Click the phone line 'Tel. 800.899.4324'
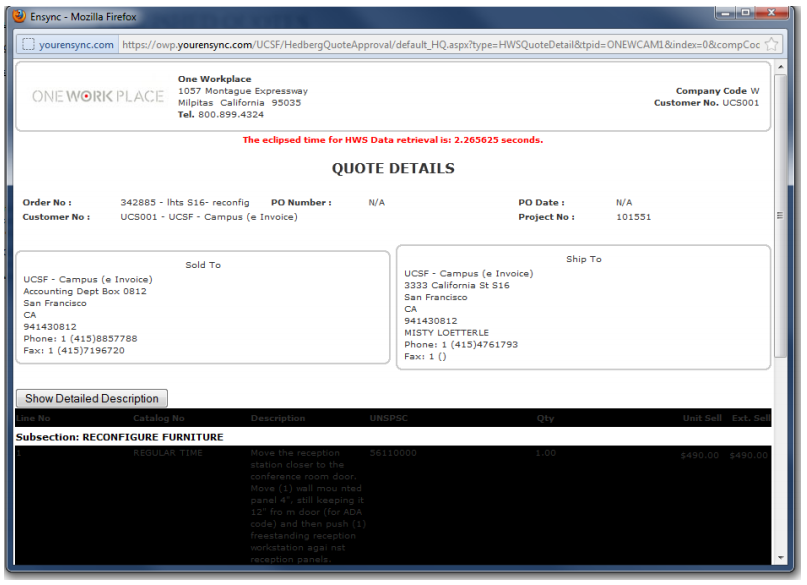The height and width of the screenshot is (585, 807). point(221,115)
